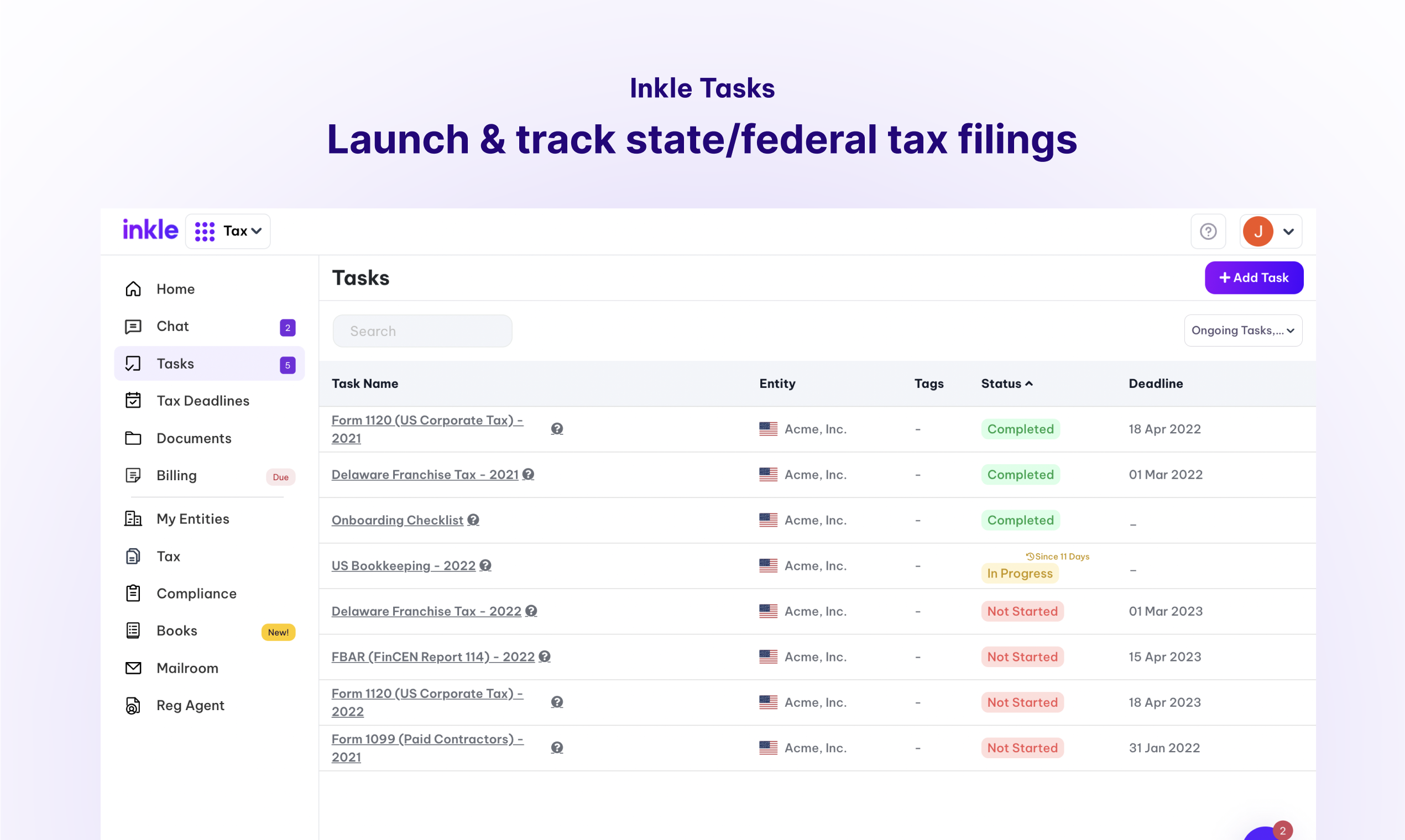The width and height of the screenshot is (1405, 840).
Task: Click the Documents folder icon
Action: 133,438
